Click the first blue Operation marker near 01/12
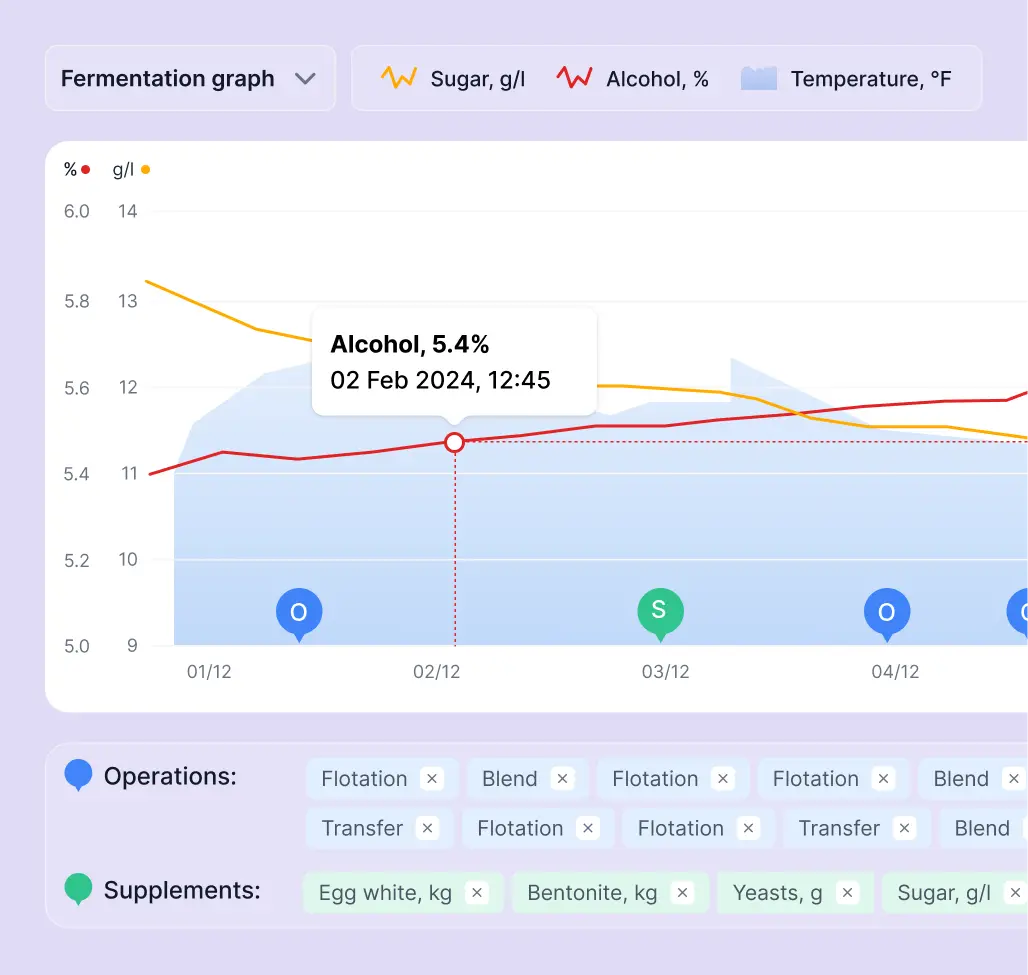 pyautogui.click(x=298, y=612)
